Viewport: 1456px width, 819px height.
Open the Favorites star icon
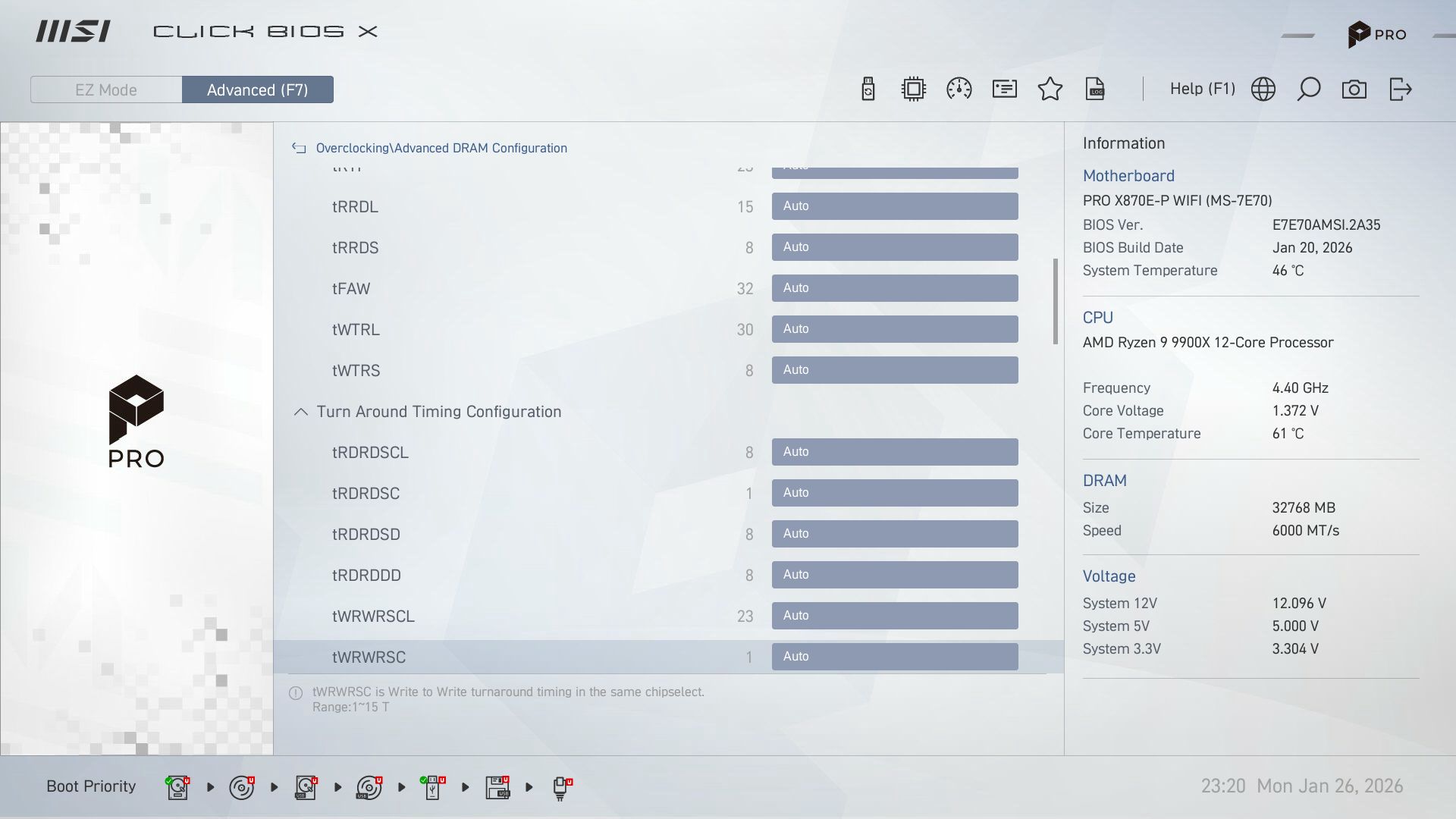point(1050,89)
